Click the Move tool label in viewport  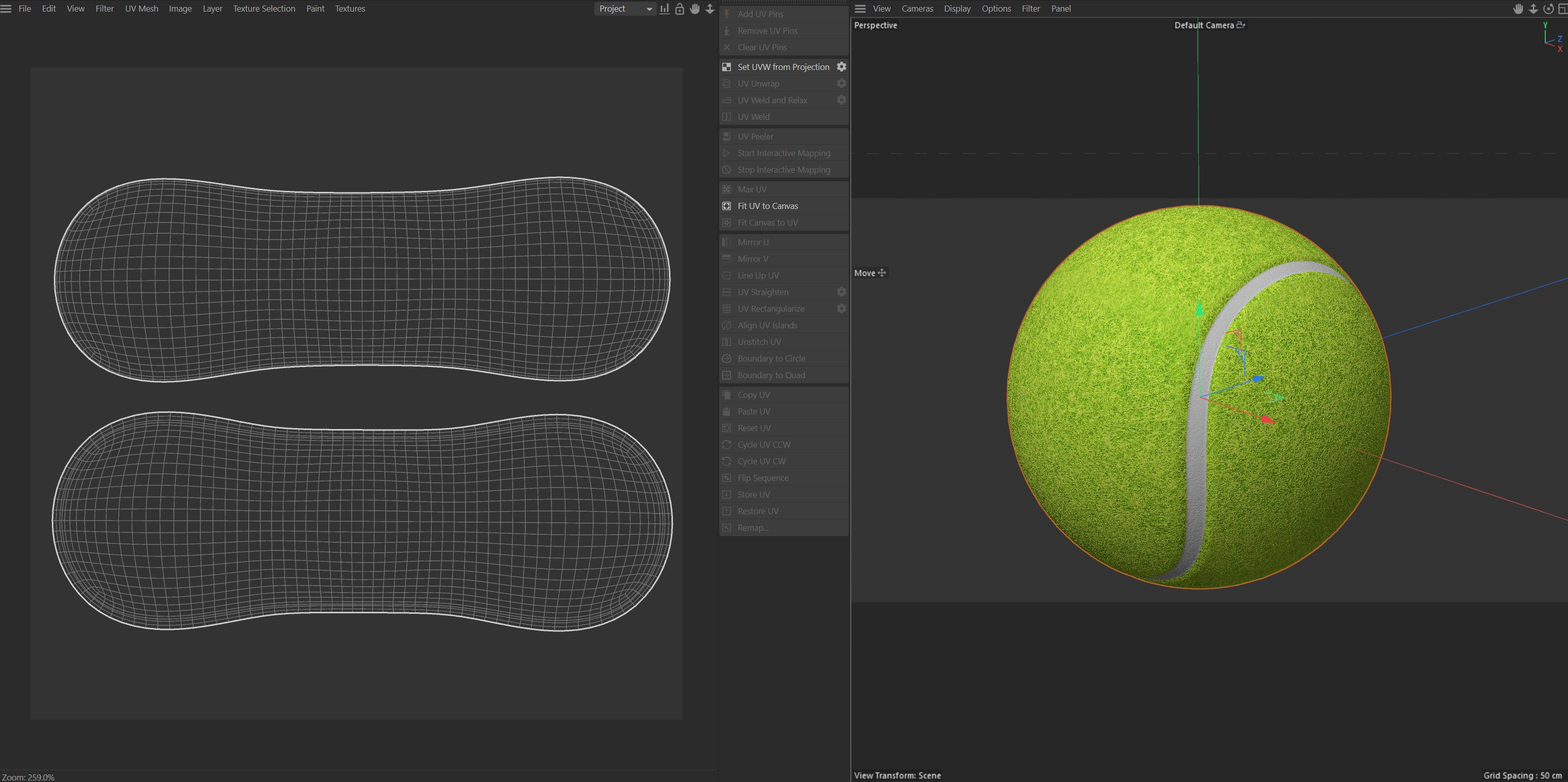864,272
